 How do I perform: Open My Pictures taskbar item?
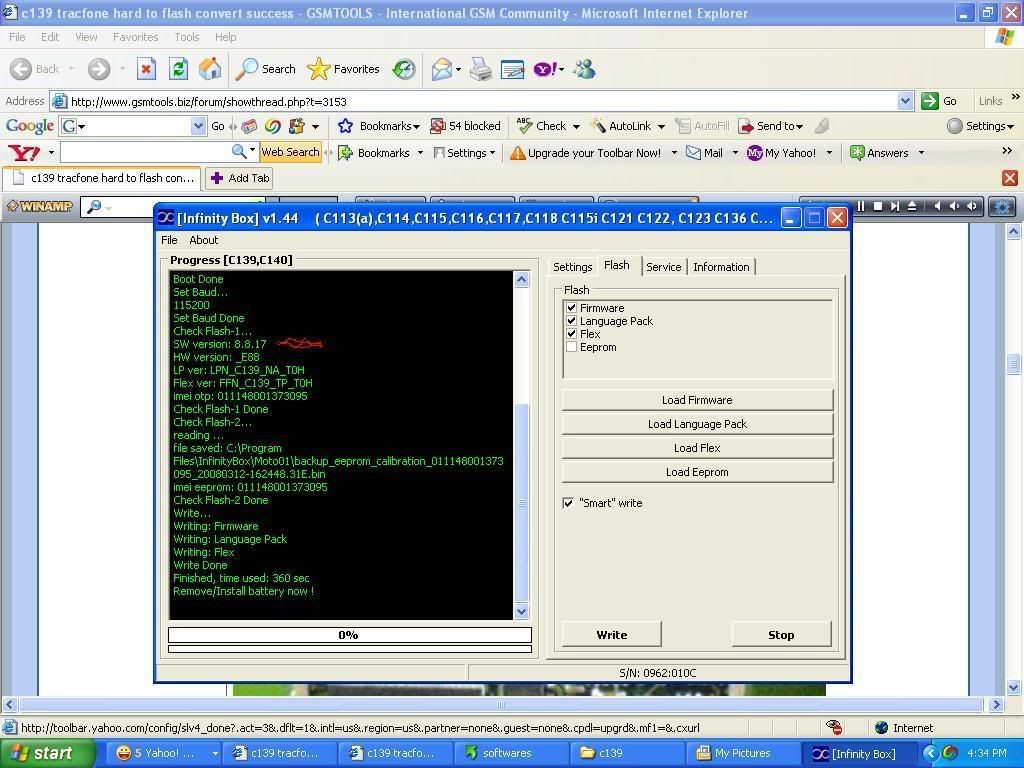(743, 753)
